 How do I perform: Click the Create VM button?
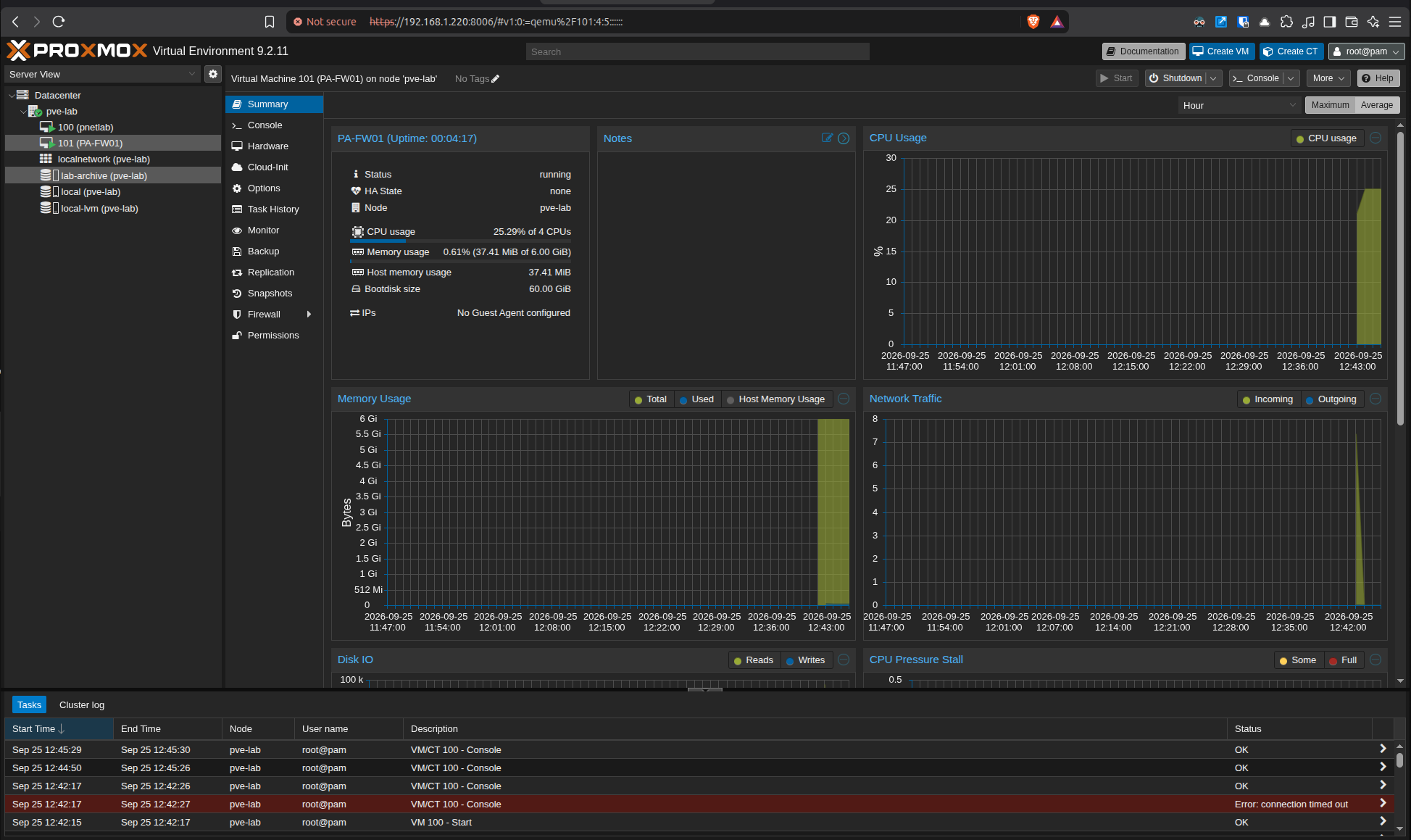pyautogui.click(x=1222, y=51)
